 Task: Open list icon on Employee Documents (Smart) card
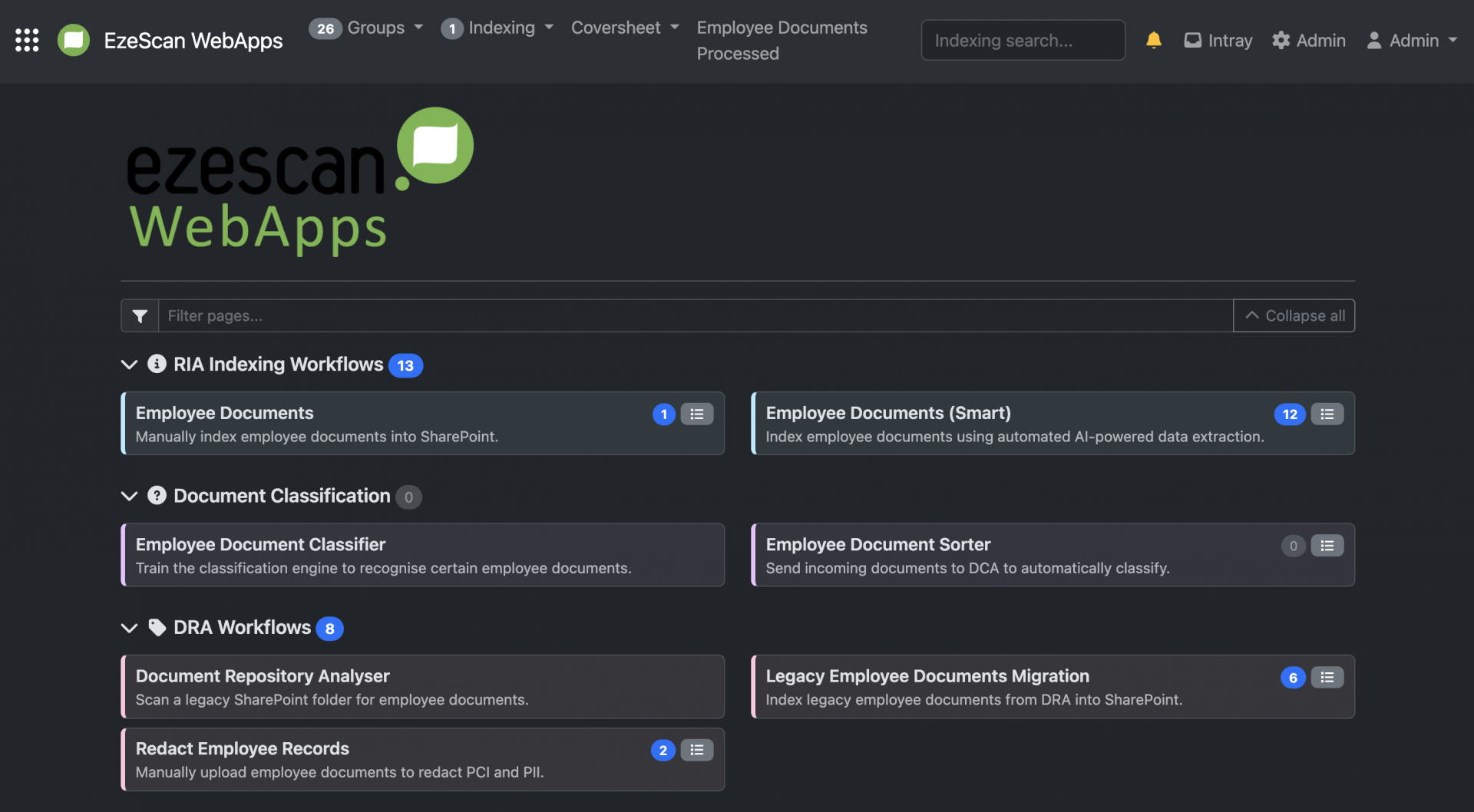pyautogui.click(x=1327, y=414)
